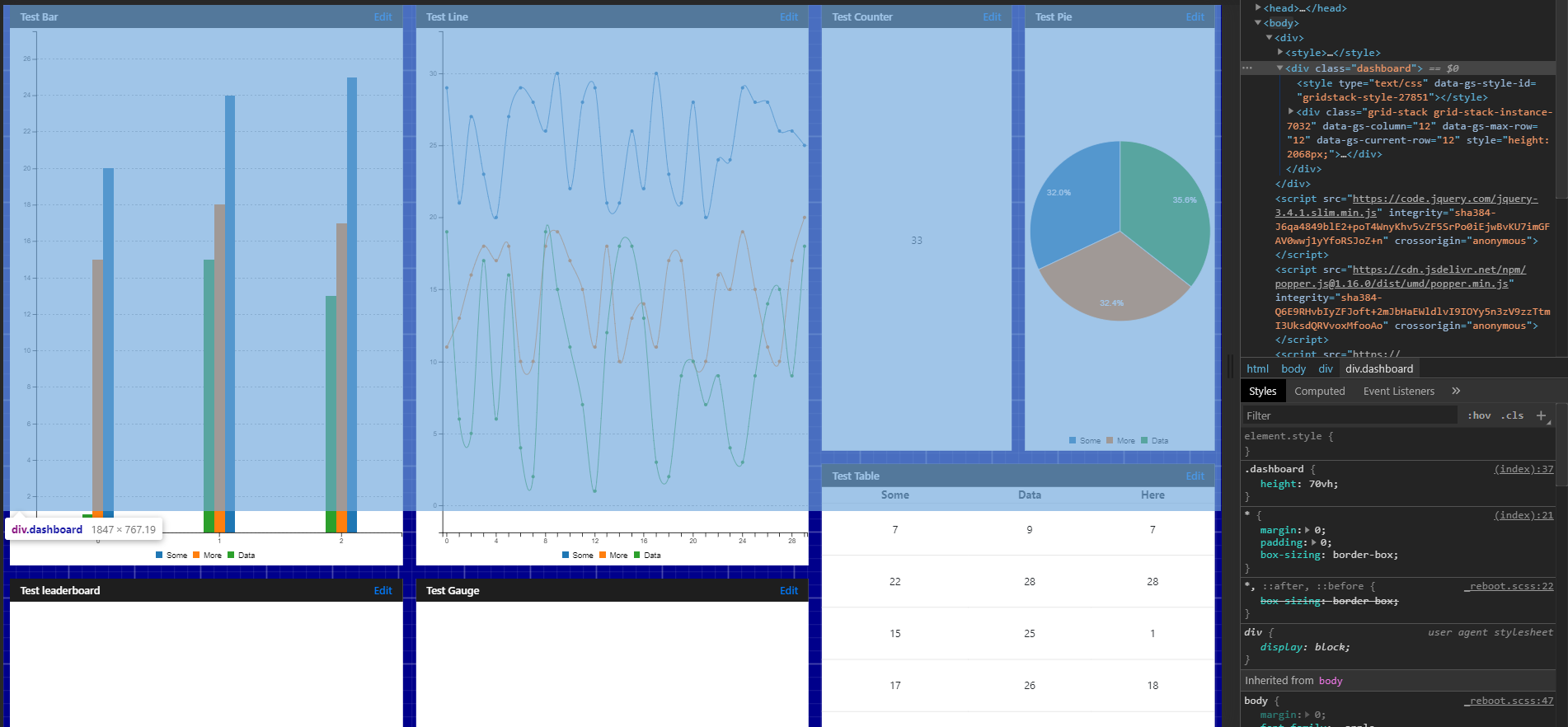This screenshot has height=727, width=1568.
Task: Toggle More in the Test Pie legend
Action: [x=1121, y=440]
